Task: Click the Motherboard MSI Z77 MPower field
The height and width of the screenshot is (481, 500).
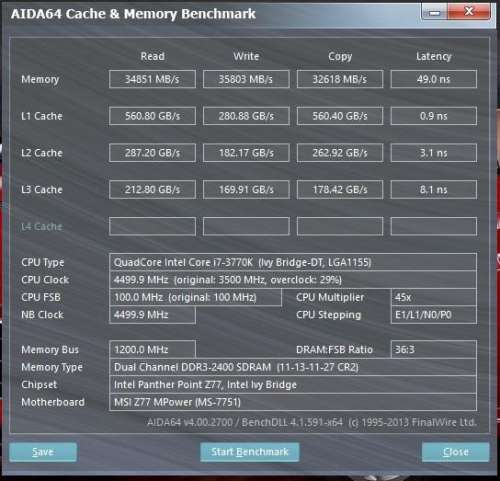Action: pyautogui.click(x=293, y=402)
